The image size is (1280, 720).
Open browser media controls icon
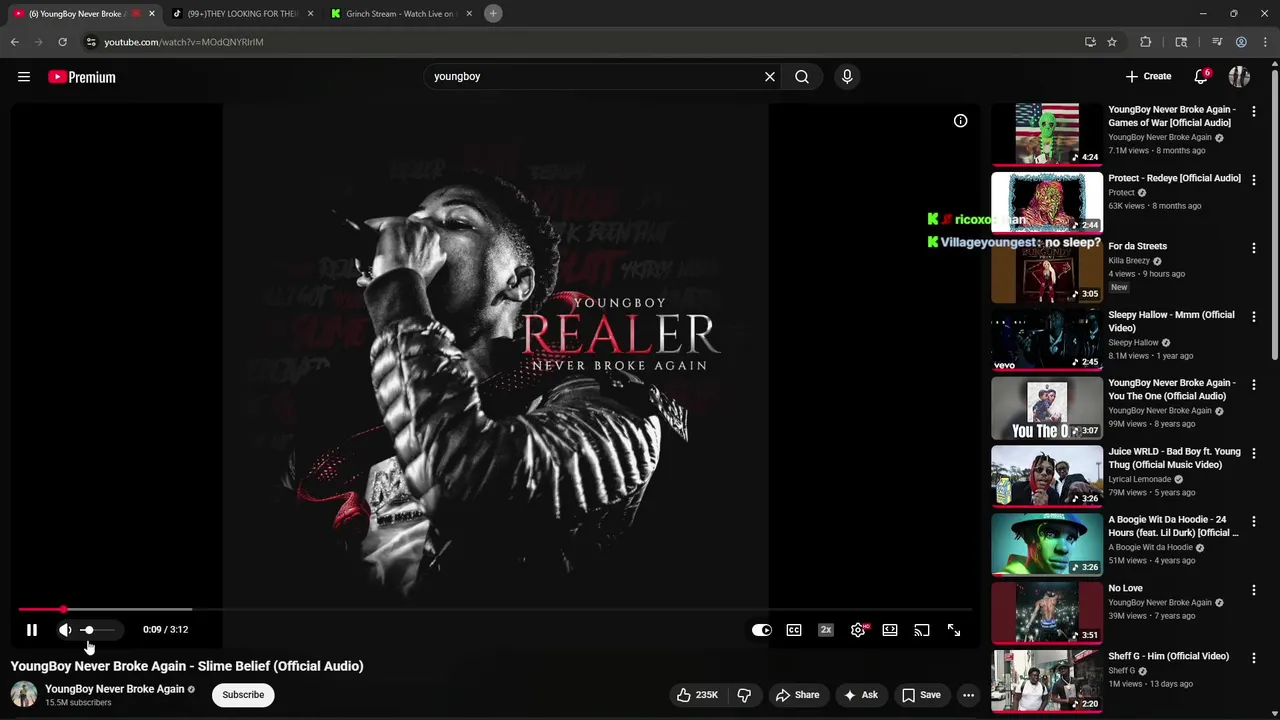tap(1217, 42)
